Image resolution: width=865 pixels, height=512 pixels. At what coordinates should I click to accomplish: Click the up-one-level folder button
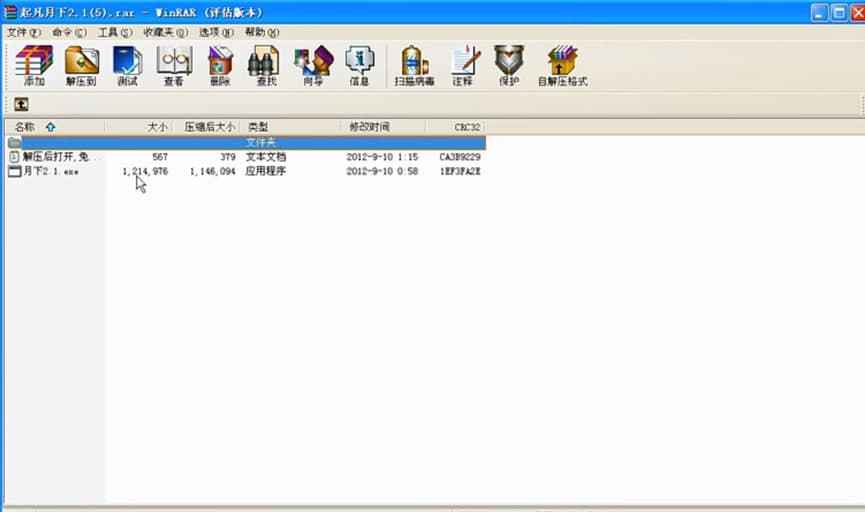pyautogui.click(x=21, y=104)
